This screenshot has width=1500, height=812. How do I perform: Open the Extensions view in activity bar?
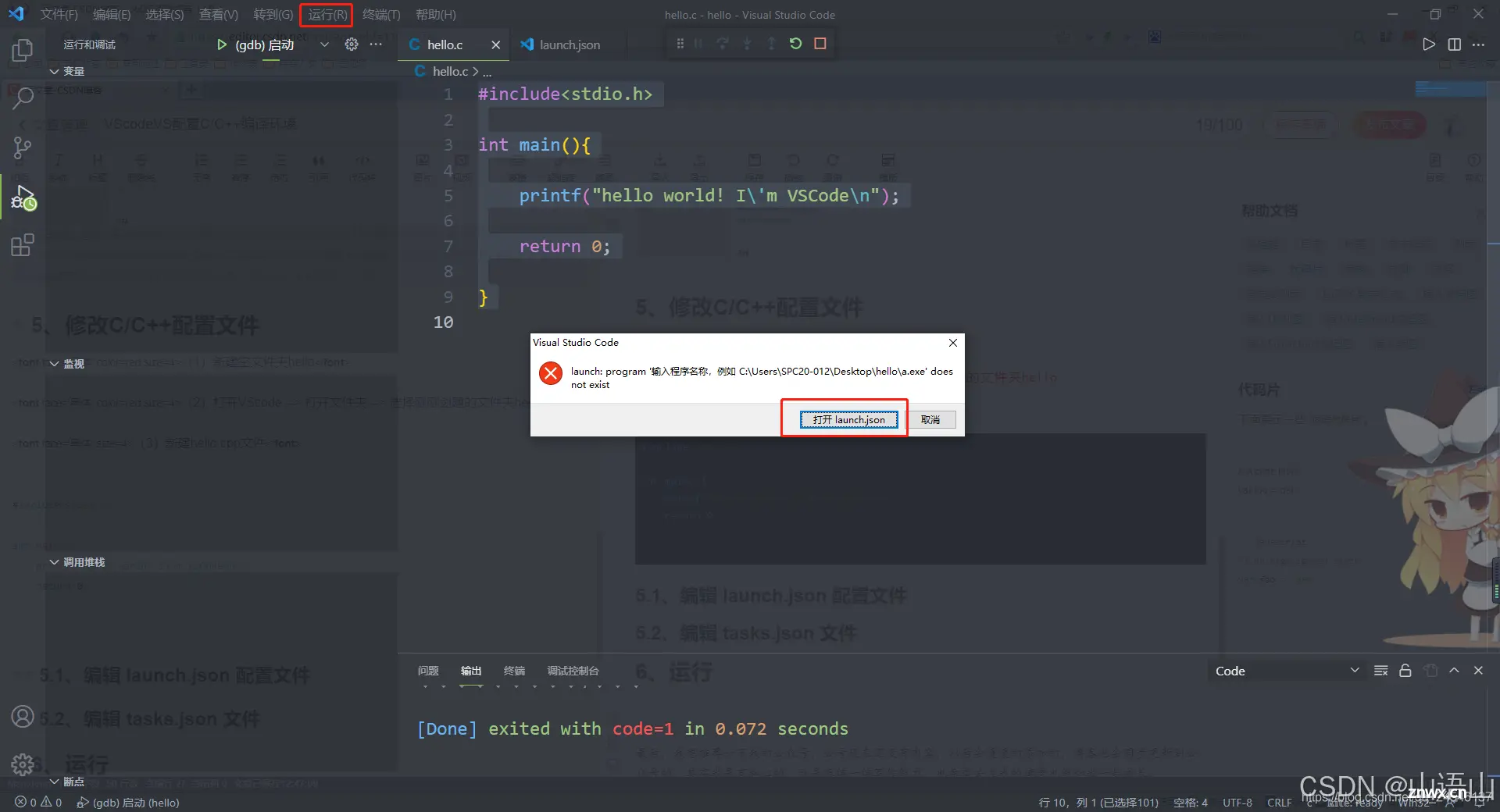pos(23,245)
